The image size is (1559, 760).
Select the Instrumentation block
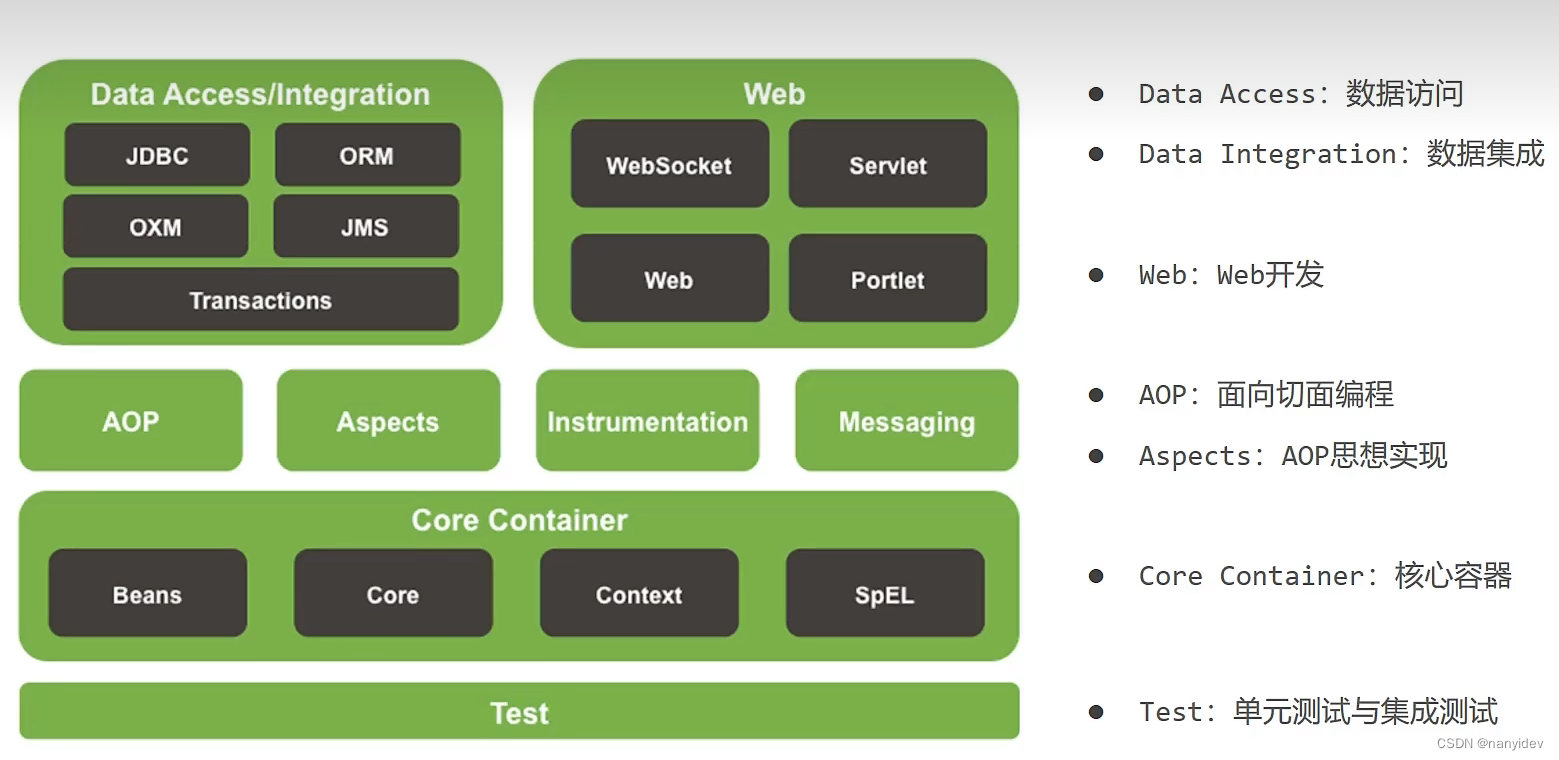[647, 420]
